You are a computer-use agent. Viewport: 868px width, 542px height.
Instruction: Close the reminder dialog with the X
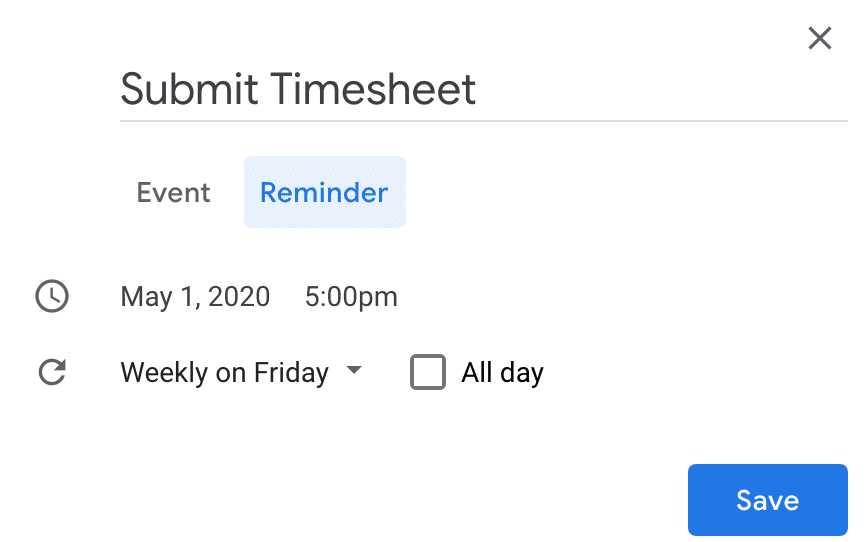819,39
